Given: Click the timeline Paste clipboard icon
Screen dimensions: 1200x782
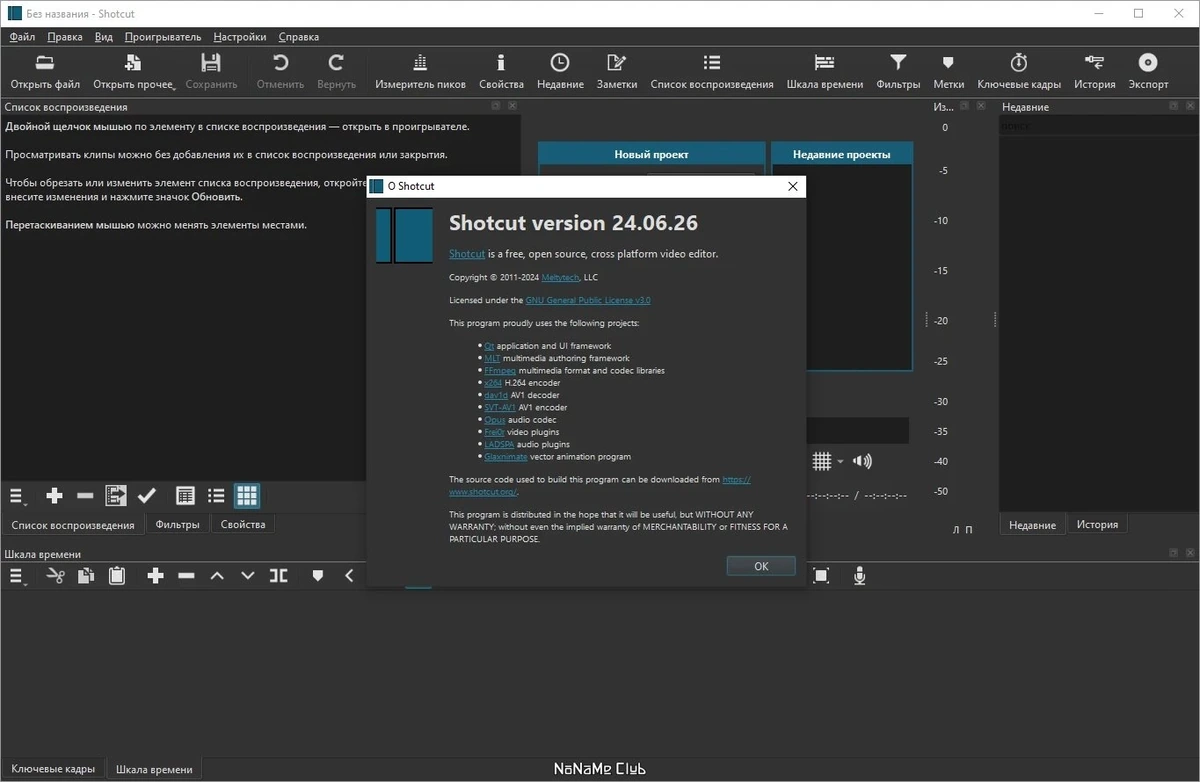Looking at the screenshot, I should coord(117,575).
